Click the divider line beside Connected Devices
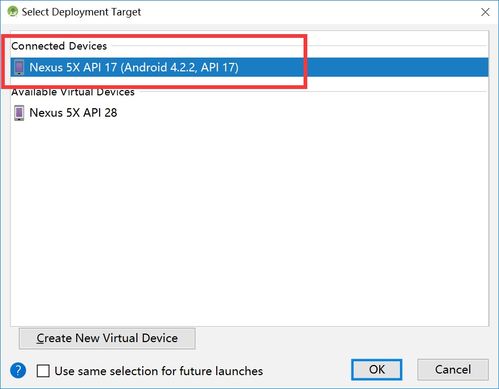Viewport: 499px width, 389px height. tap(300, 46)
